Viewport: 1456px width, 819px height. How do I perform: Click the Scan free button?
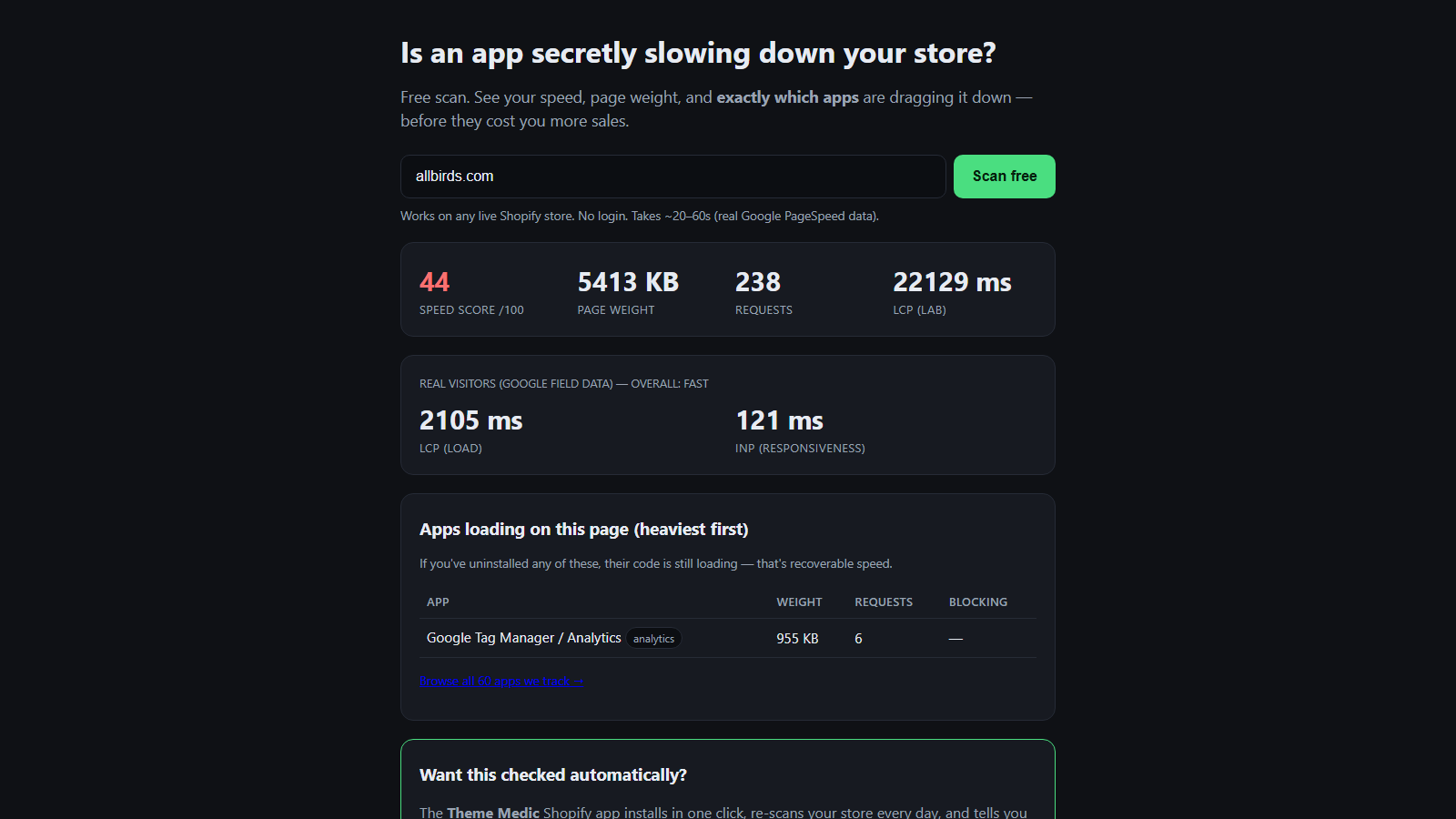tap(1004, 177)
